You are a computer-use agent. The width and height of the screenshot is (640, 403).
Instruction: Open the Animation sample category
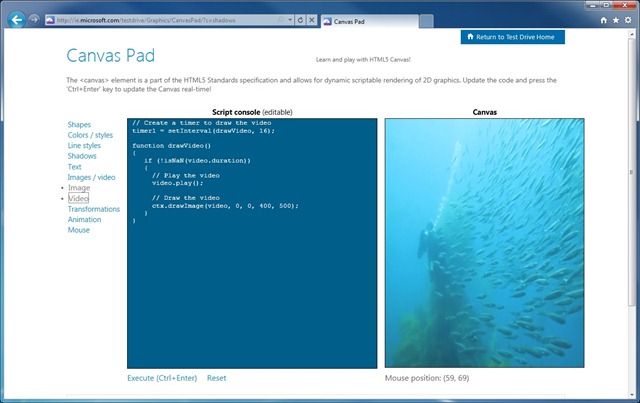tap(84, 219)
